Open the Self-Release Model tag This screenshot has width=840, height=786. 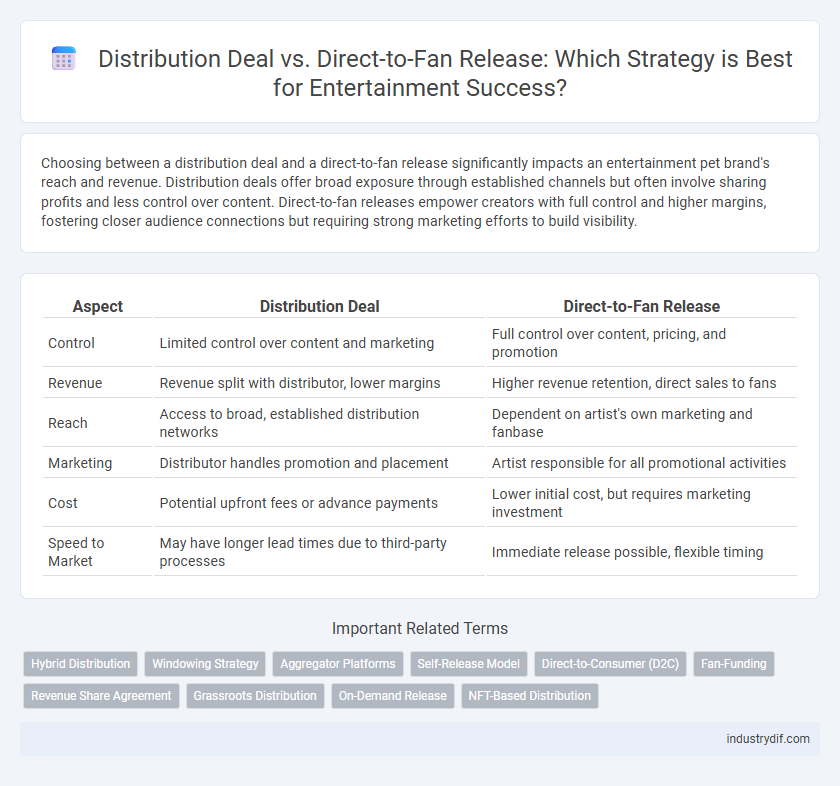tap(469, 664)
